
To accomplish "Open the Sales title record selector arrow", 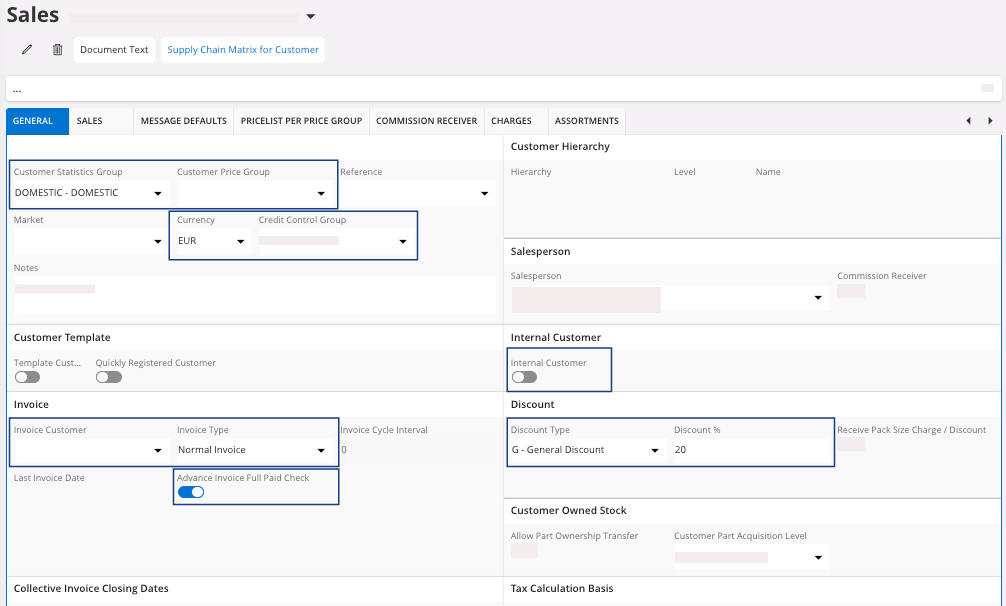I will click(310, 17).
